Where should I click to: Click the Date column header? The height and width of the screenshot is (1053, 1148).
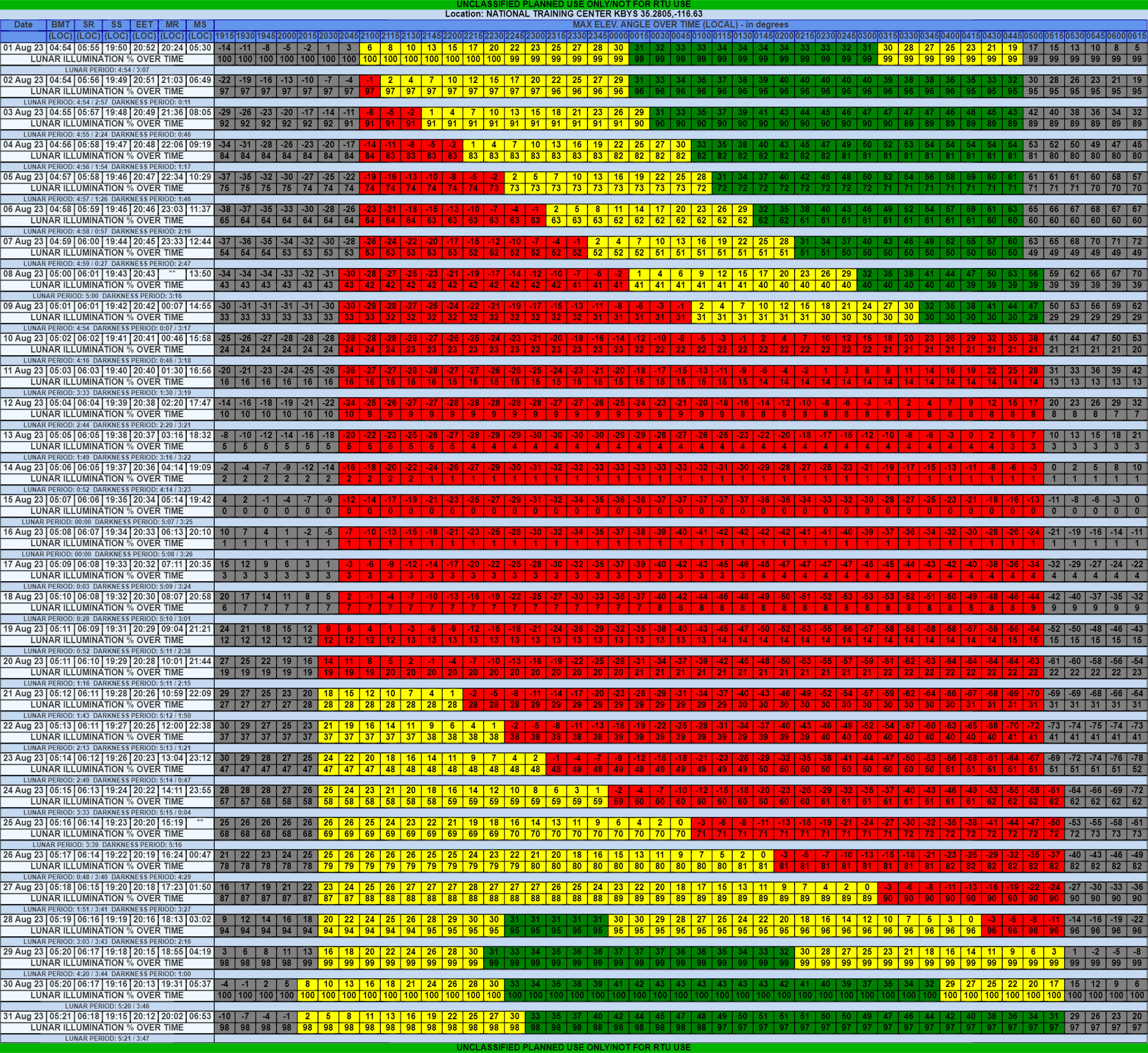coord(23,25)
